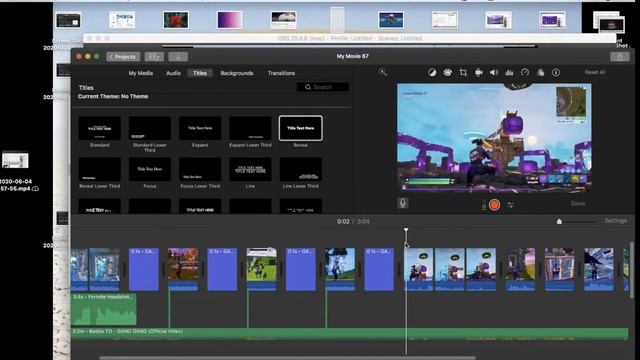This screenshot has width=640, height=360.
Task: Open the Color Balance tool
Action: point(432,73)
